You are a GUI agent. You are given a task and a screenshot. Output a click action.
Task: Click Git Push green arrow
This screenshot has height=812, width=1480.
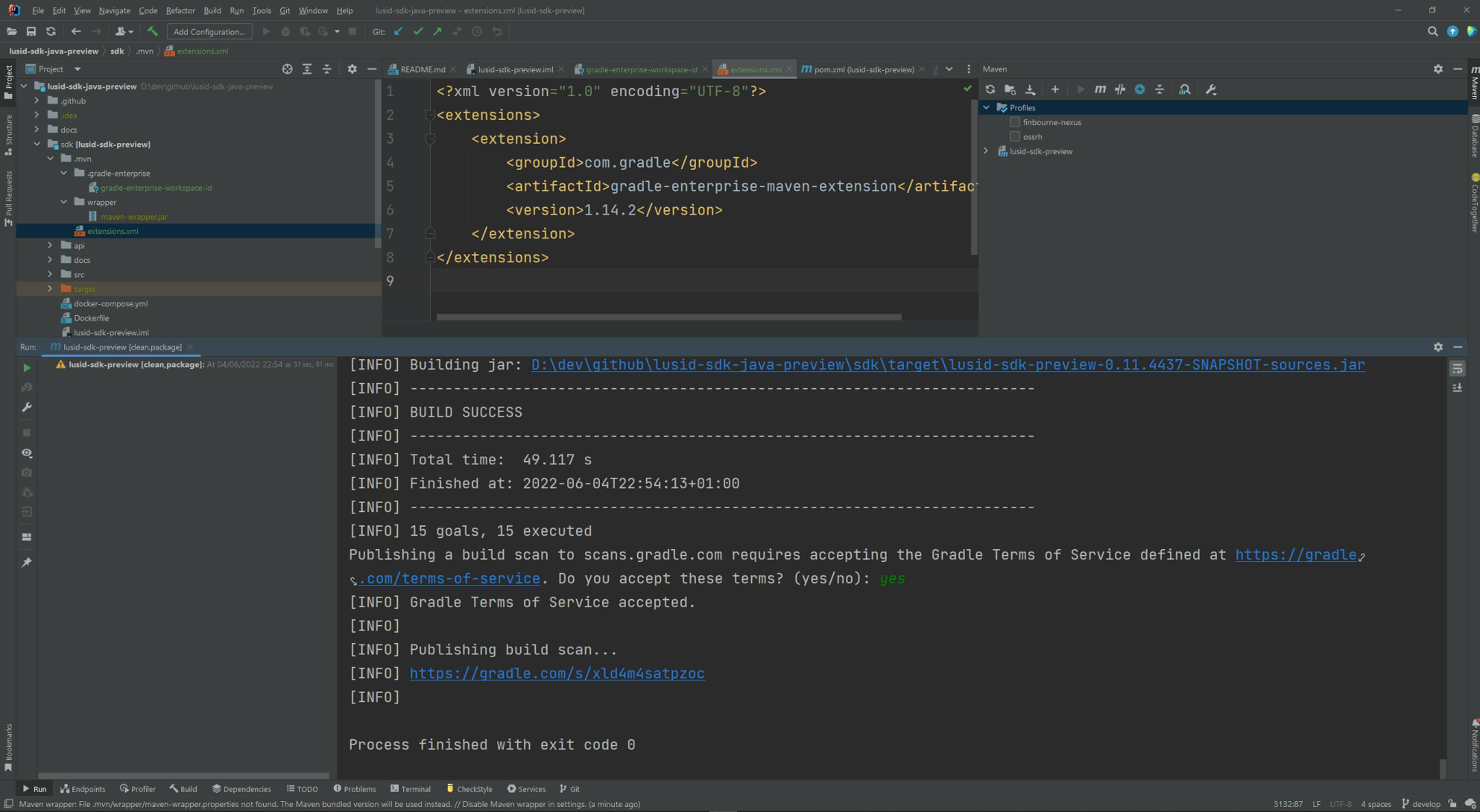437,31
